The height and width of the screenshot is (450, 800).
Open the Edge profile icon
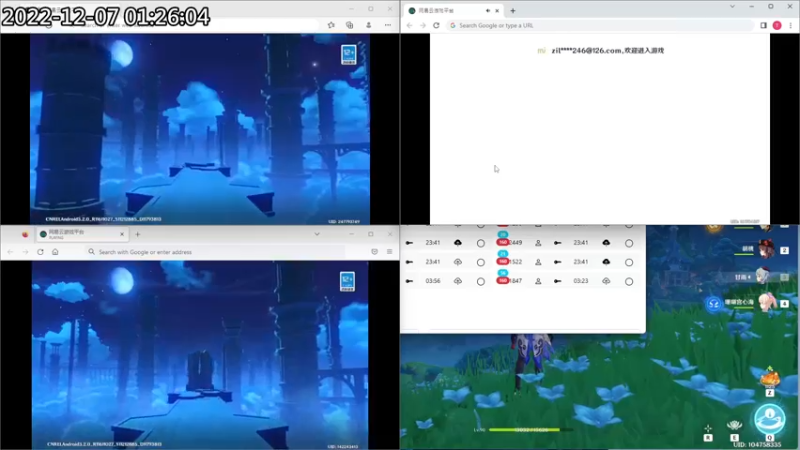pyautogui.click(x=368, y=25)
